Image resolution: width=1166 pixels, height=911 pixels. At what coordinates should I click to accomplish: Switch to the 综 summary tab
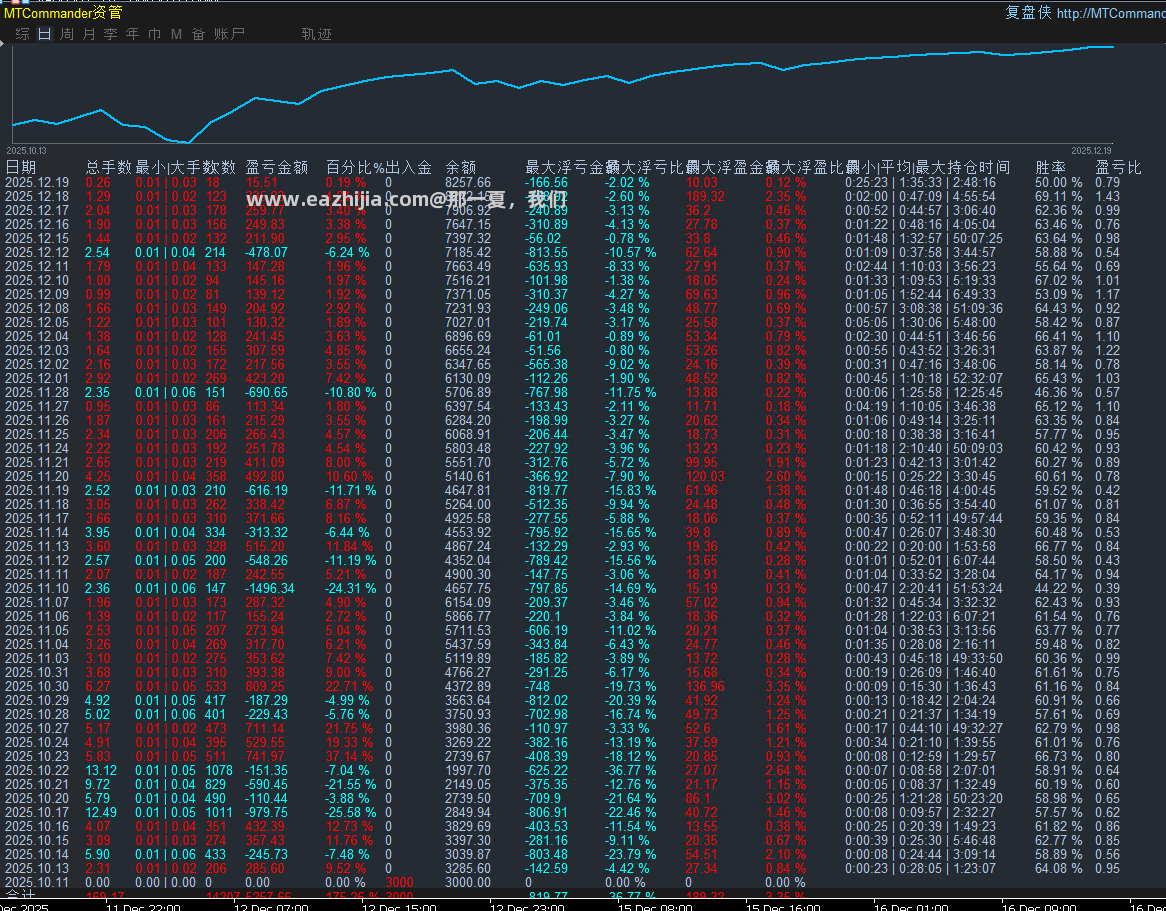click(22, 34)
